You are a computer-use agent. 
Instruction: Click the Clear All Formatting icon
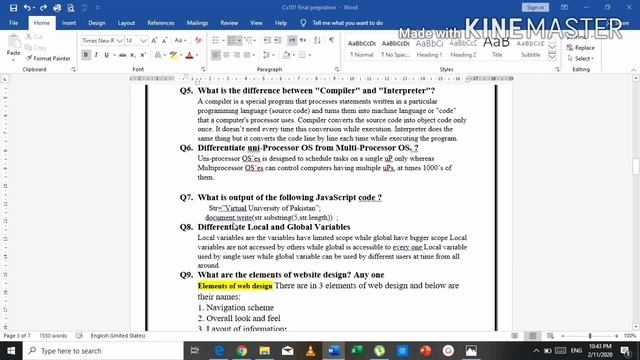coord(198,40)
